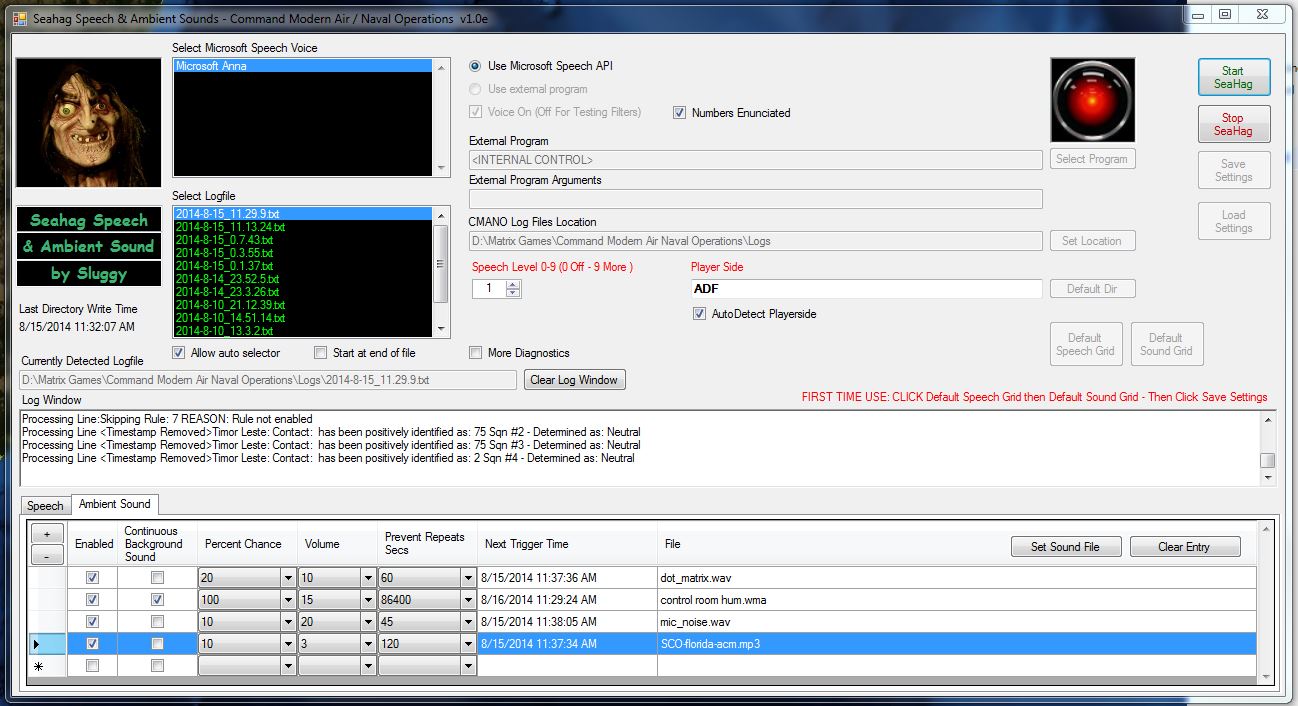Viewport: 1298px width, 706px height.
Task: Add a row with the plus button
Action: coord(47,534)
